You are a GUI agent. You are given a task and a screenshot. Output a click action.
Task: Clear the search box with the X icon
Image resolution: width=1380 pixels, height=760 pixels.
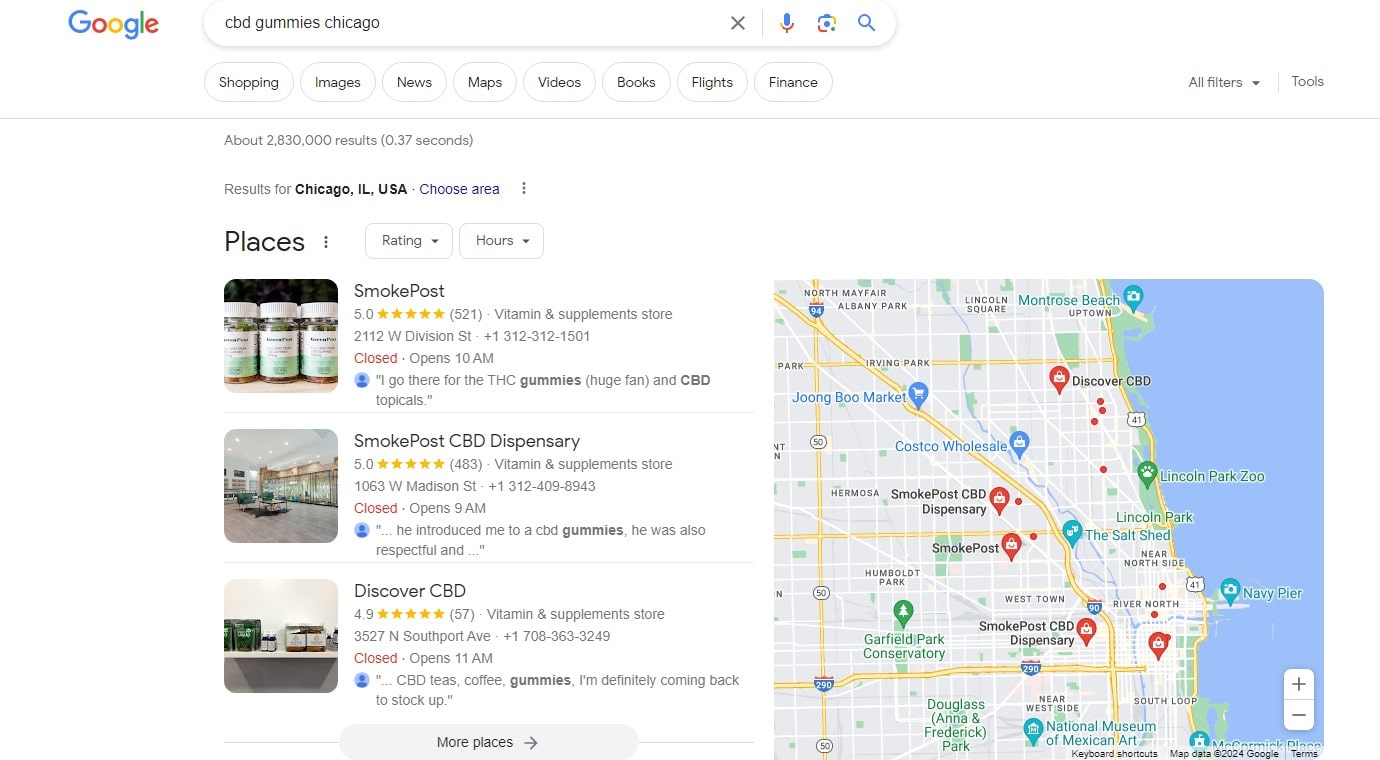coord(738,23)
